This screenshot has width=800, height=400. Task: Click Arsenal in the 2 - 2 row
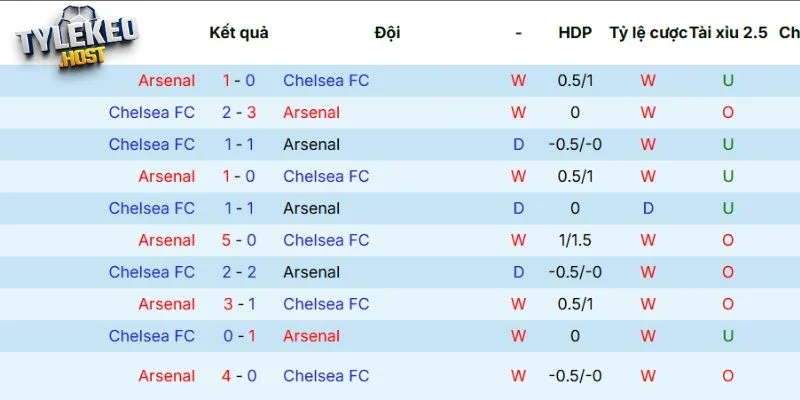[x=311, y=272]
